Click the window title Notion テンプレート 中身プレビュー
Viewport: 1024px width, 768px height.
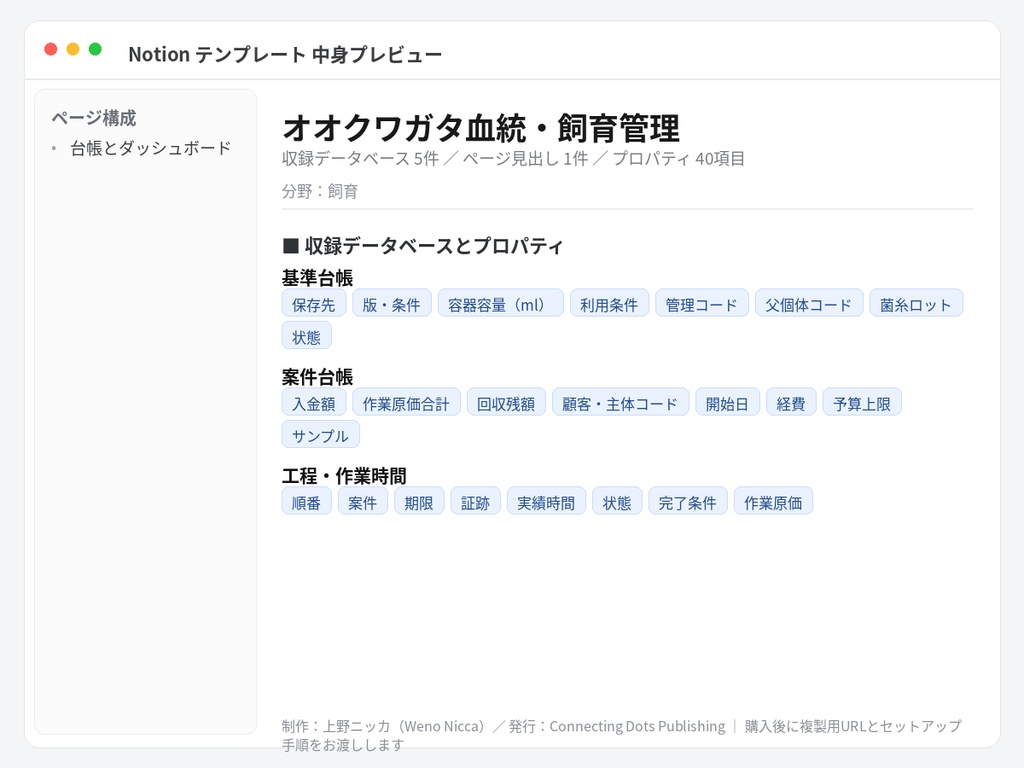tap(285, 54)
